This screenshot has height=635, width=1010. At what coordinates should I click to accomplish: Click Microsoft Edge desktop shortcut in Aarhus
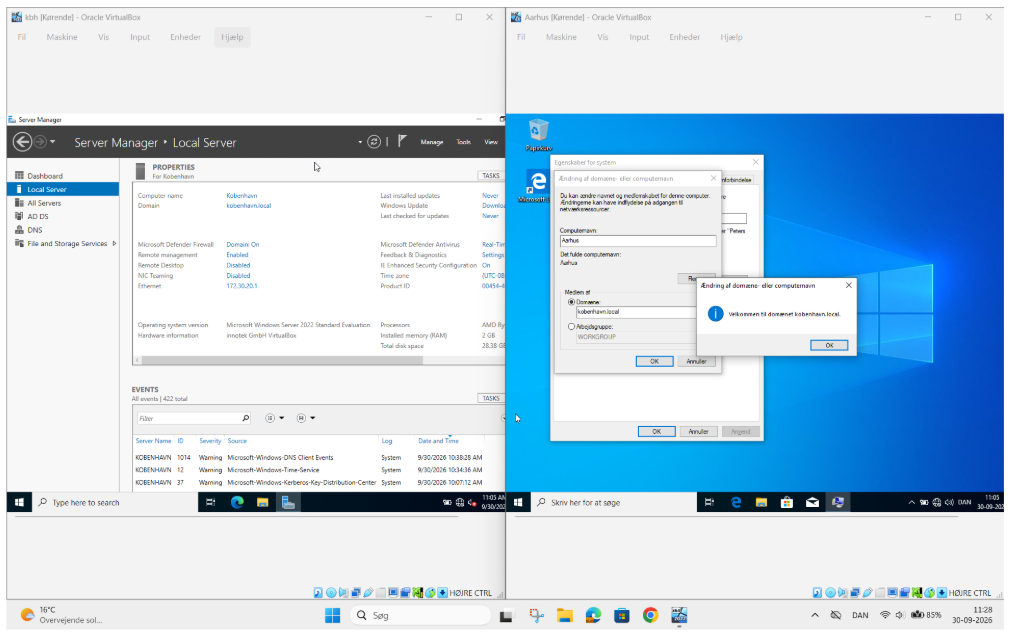coord(535,187)
